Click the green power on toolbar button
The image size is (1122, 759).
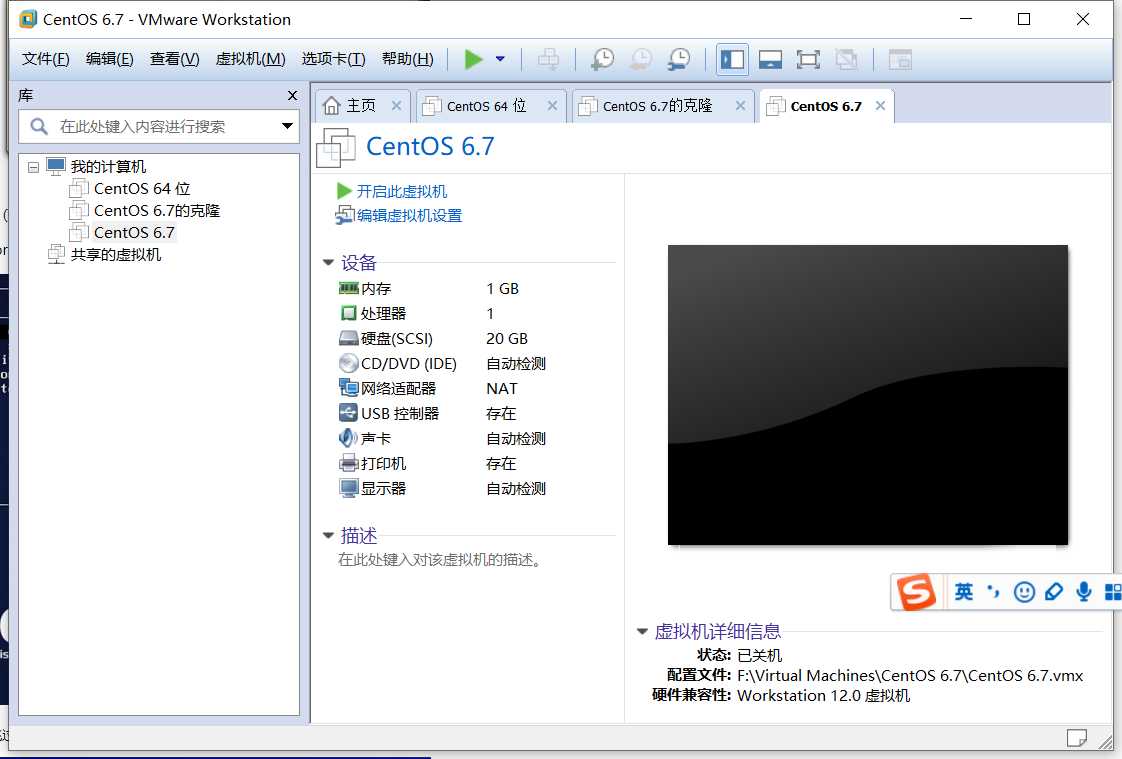coord(473,59)
